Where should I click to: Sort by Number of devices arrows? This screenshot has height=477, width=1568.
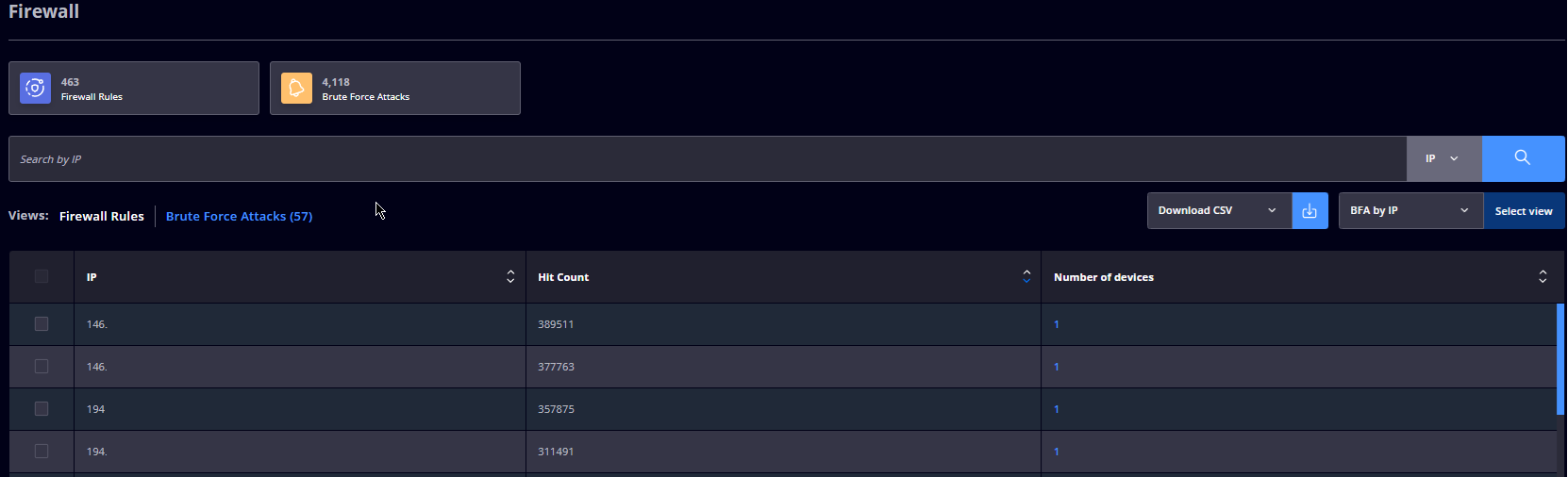[1543, 276]
